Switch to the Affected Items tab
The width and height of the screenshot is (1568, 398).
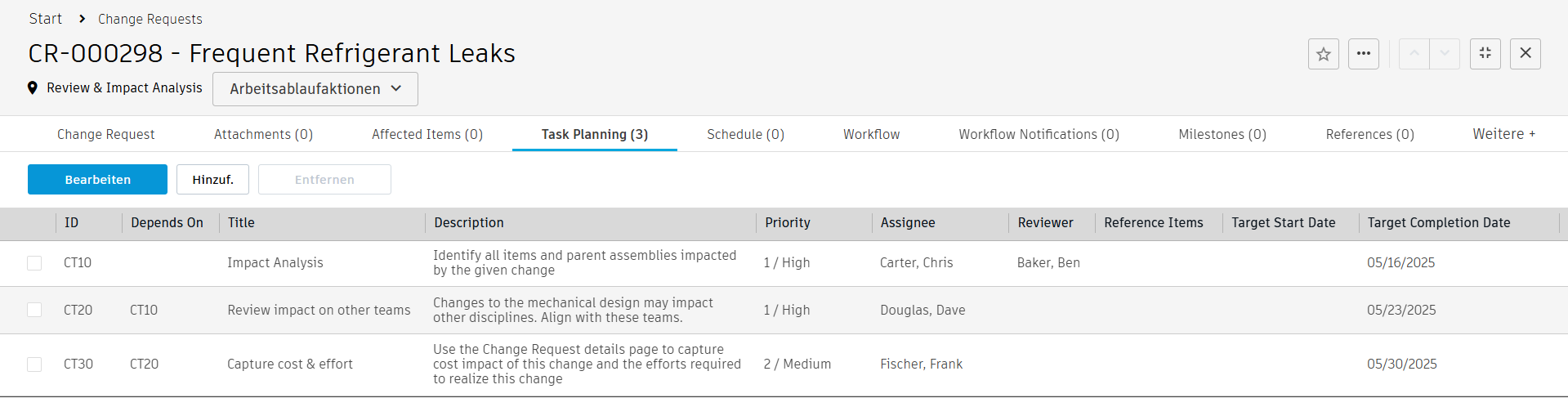[427, 135]
